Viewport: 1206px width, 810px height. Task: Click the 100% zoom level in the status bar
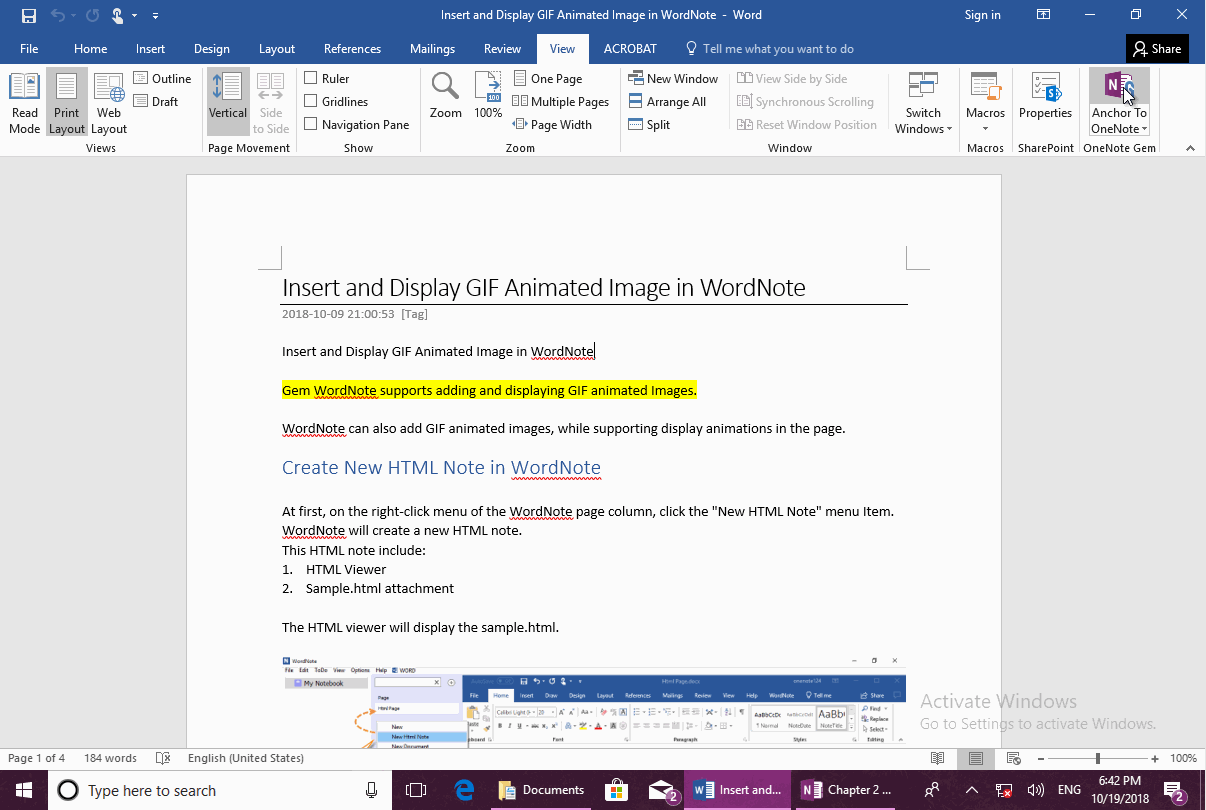pyautogui.click(x=1183, y=759)
